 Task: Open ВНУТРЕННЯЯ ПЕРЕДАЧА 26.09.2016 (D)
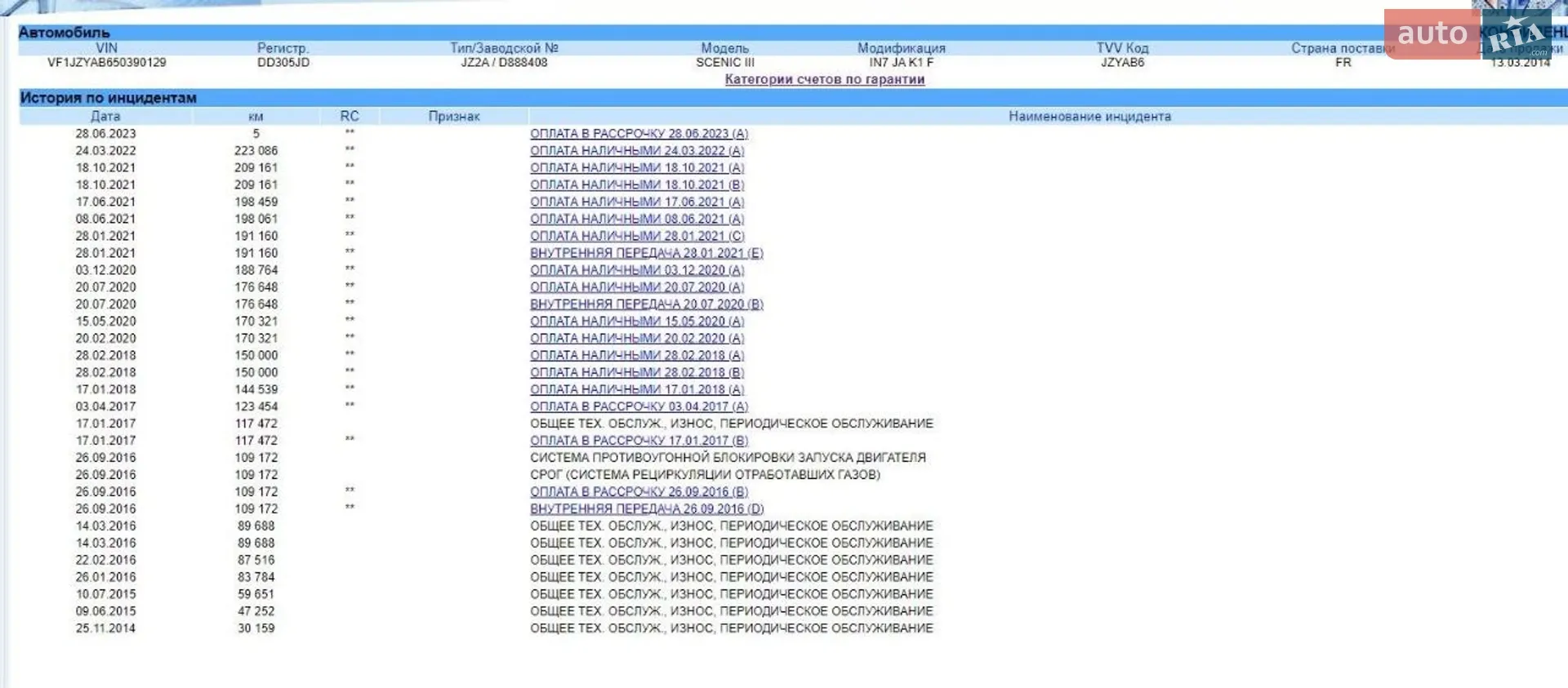click(x=647, y=509)
